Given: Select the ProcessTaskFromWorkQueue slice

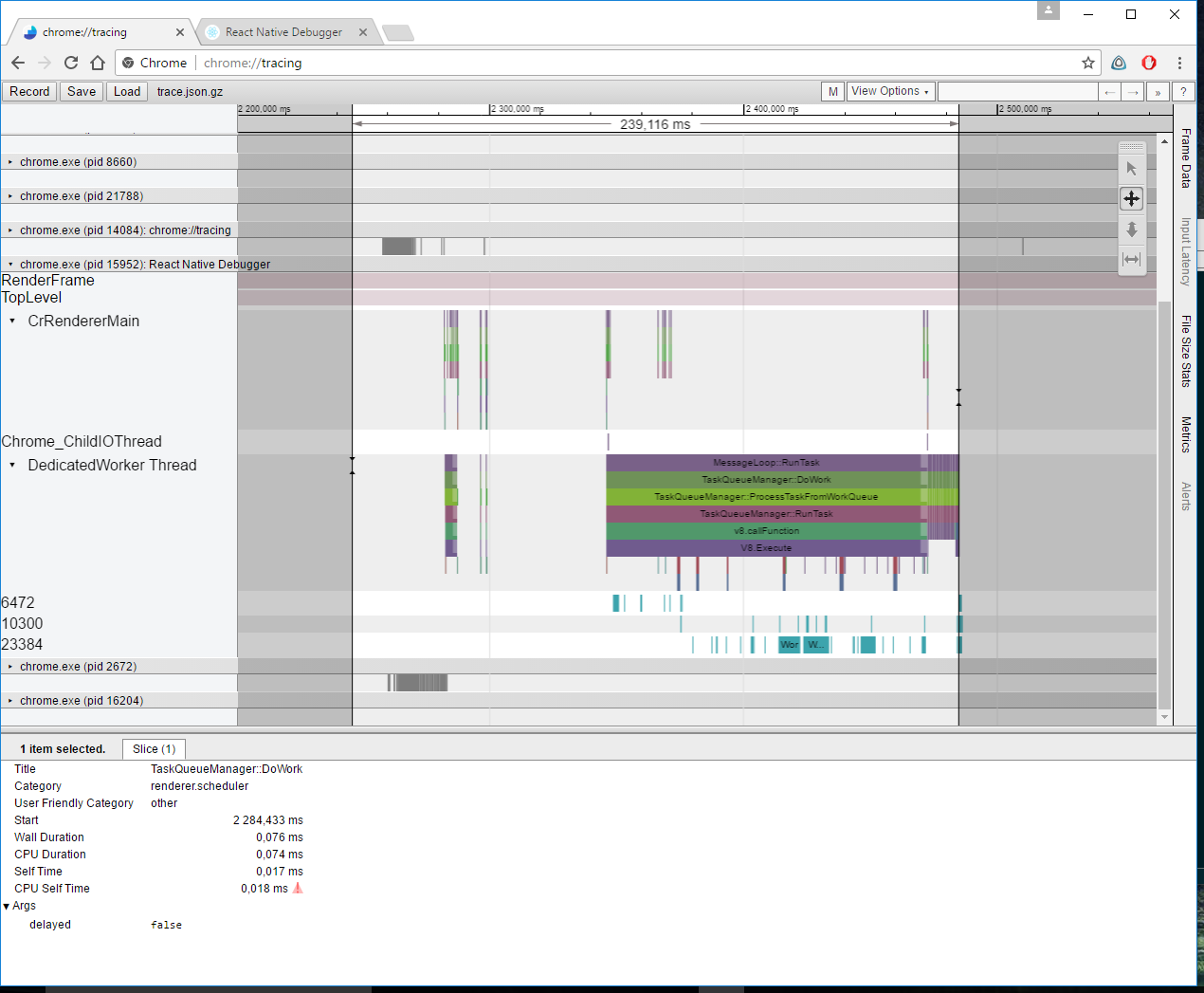Looking at the screenshot, I should point(766,497).
